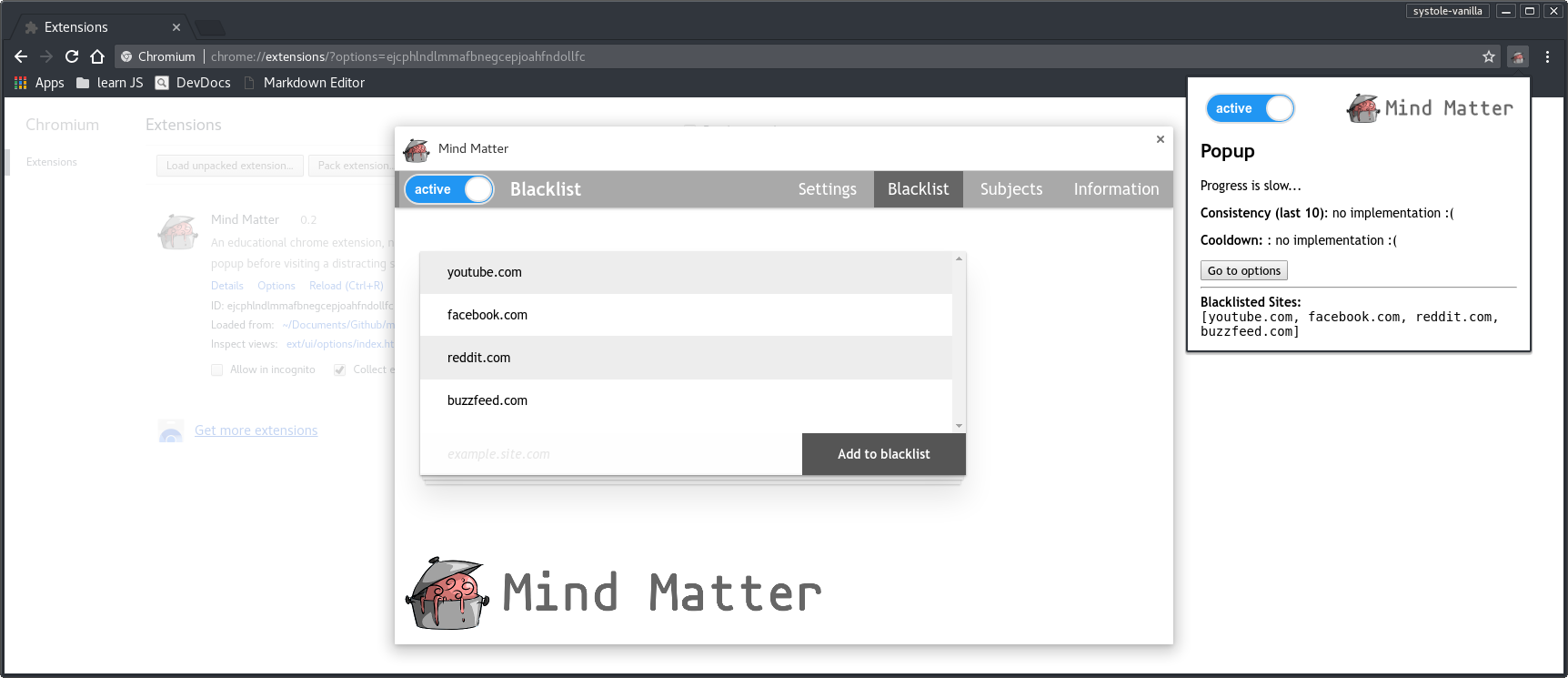The width and height of the screenshot is (1568, 678).
Task: Click the large Mind Matter logo image
Action: [614, 593]
